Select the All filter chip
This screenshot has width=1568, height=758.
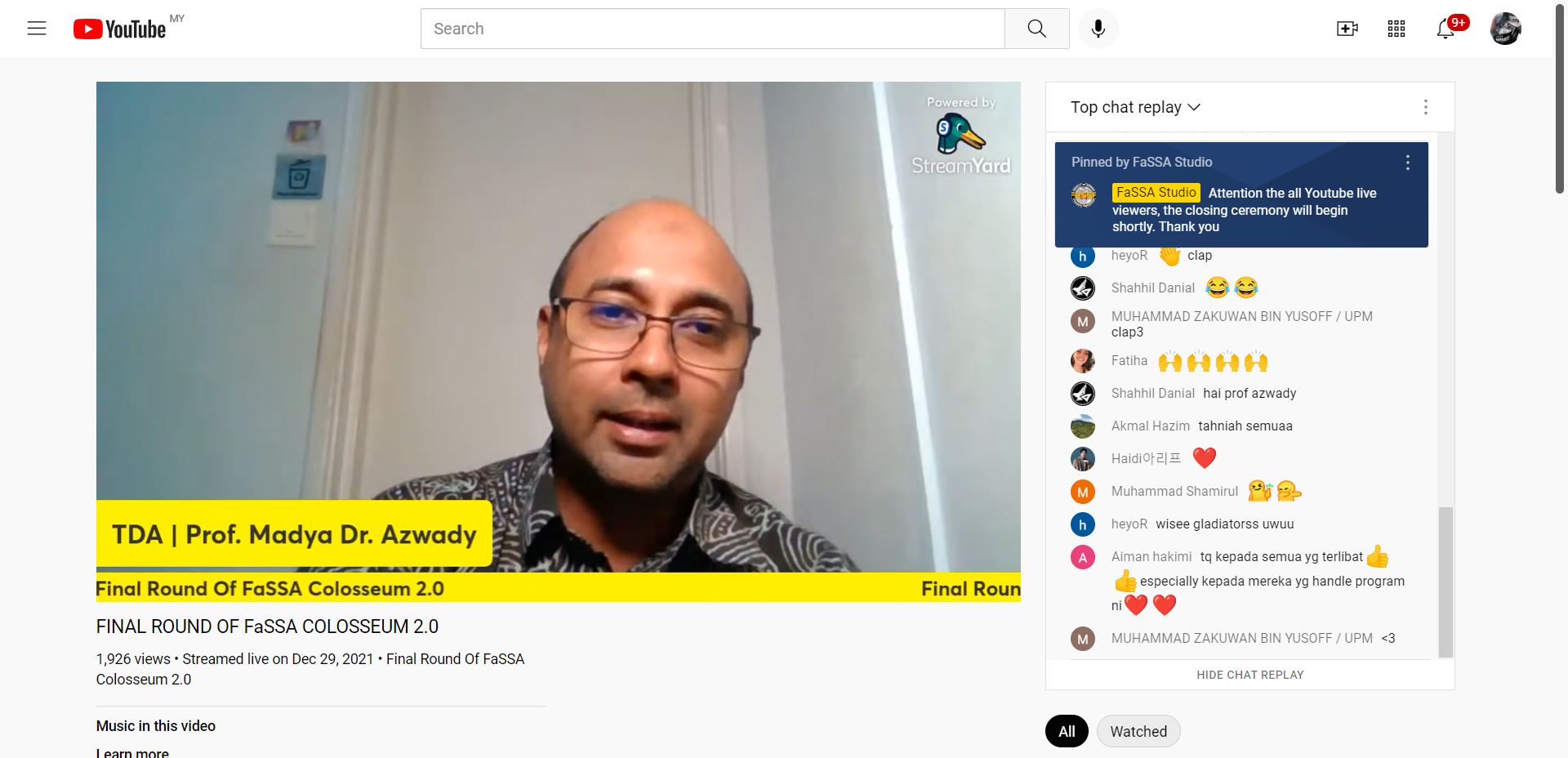pyautogui.click(x=1067, y=731)
